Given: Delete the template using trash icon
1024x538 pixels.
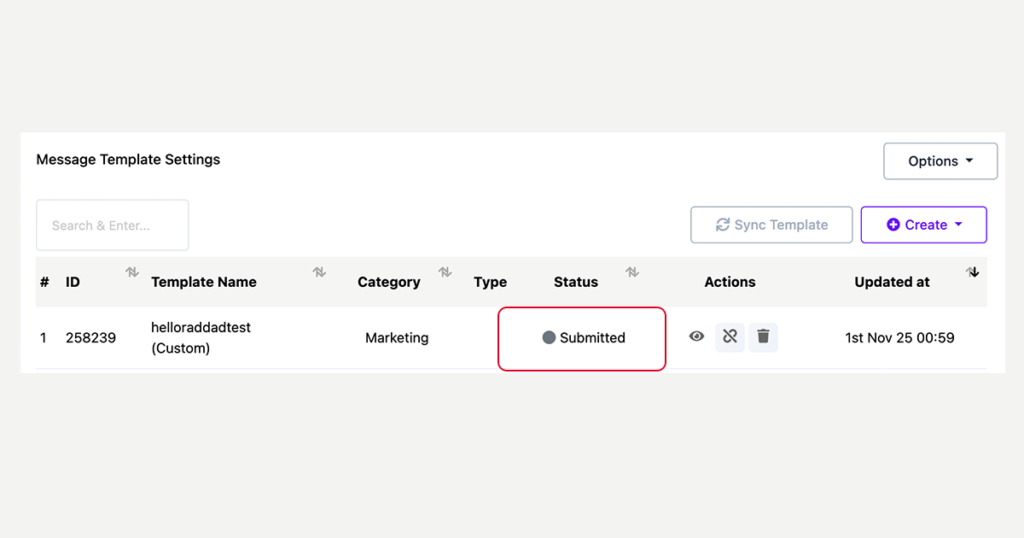Looking at the screenshot, I should [763, 337].
